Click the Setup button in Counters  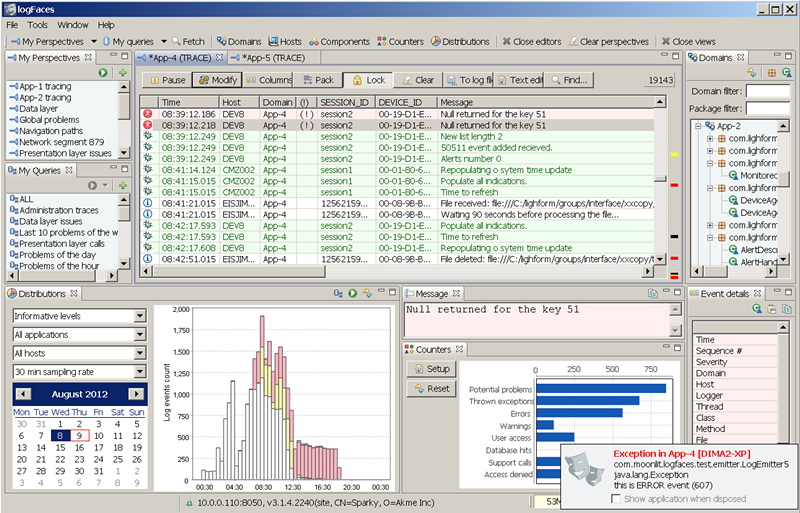[x=432, y=368]
